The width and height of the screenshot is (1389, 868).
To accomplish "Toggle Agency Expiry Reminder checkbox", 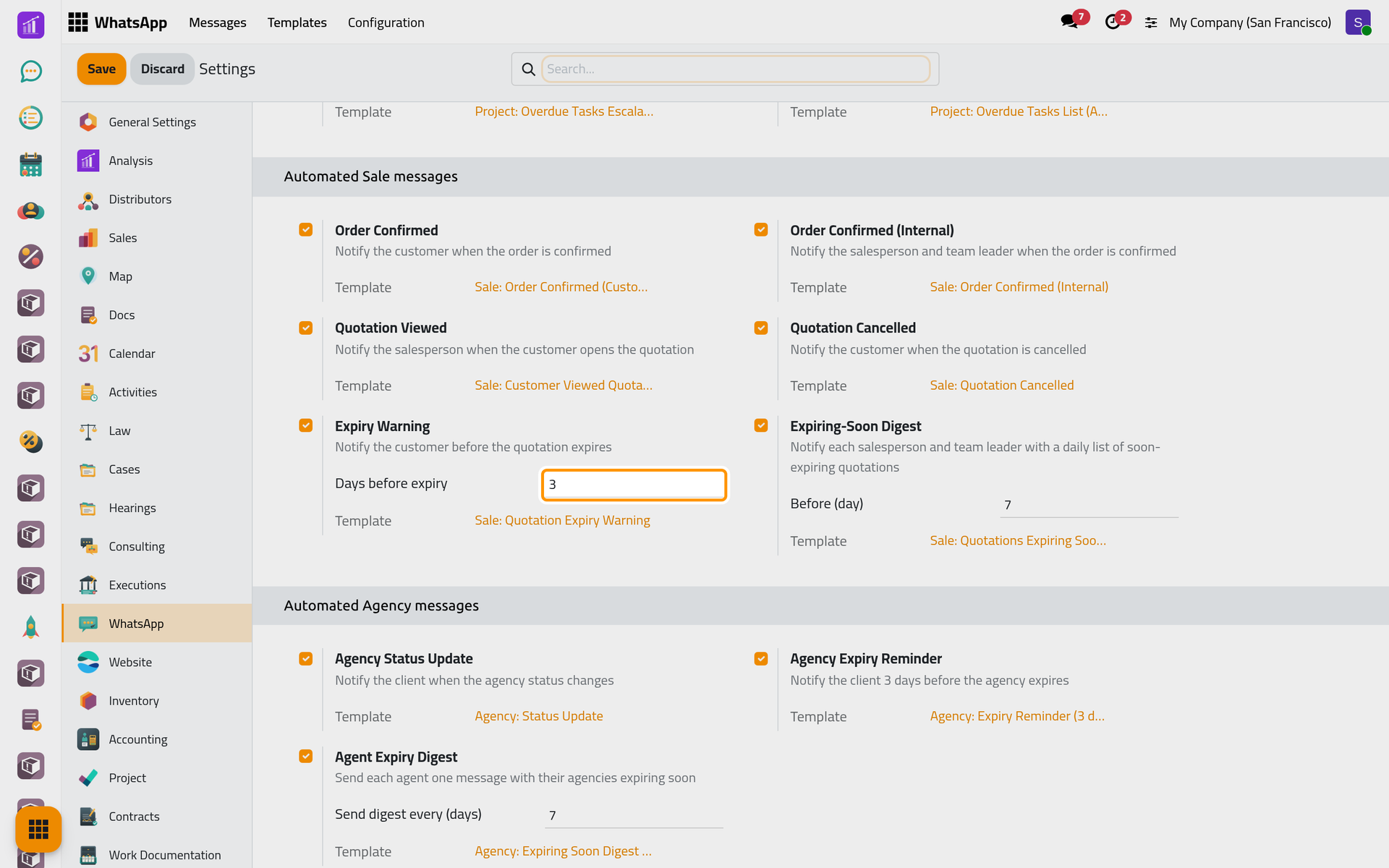I will point(761,658).
